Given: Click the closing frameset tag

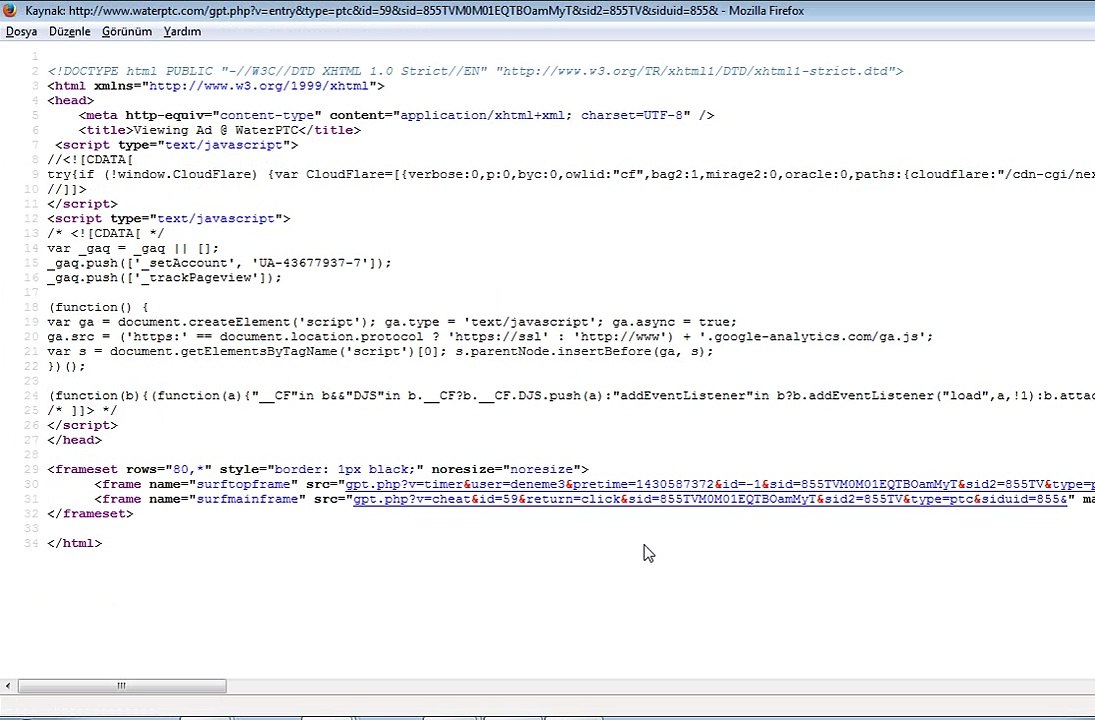Looking at the screenshot, I should point(90,513).
